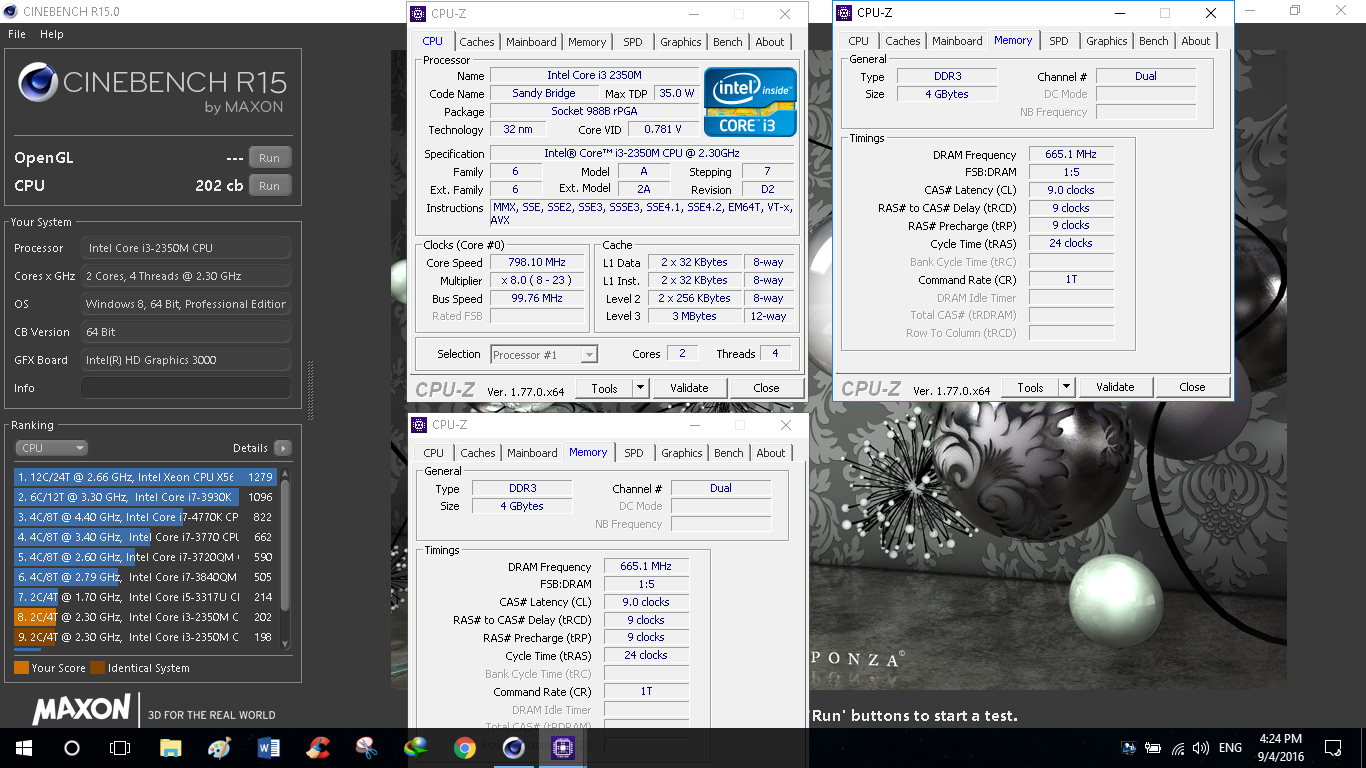Screen dimensions: 1366x768
Task: Open the Help menu in Cinebench
Action: pos(52,34)
